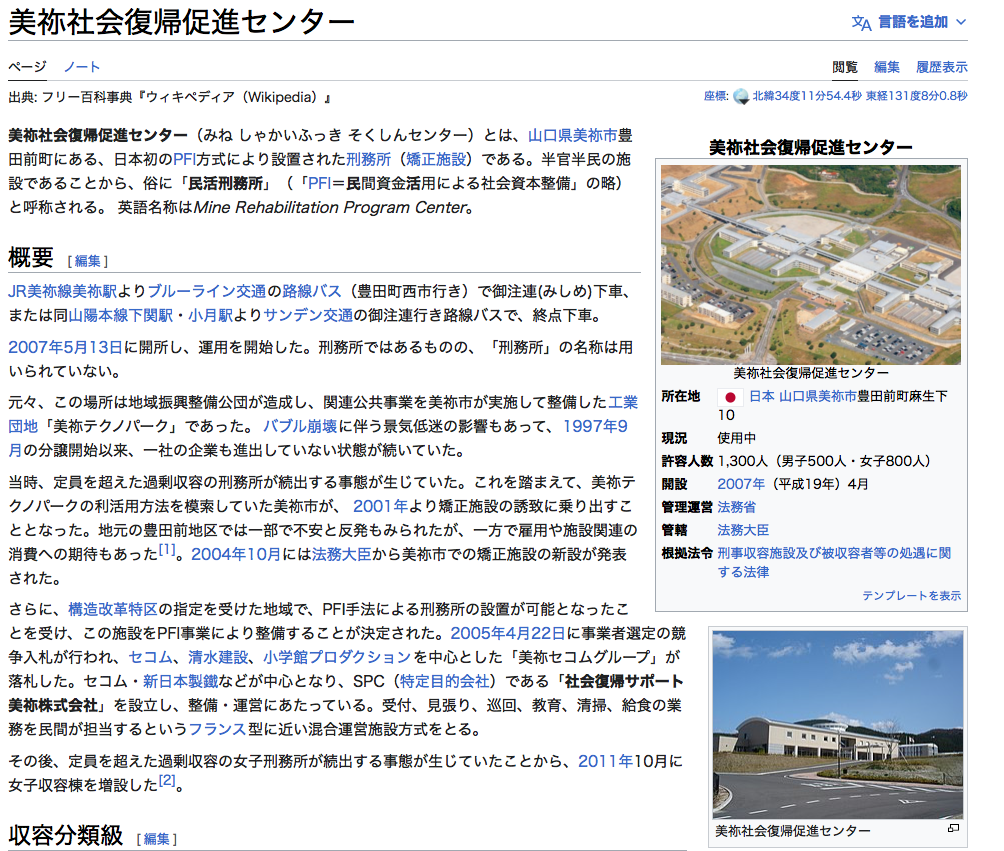1004x851 pixels.
Task: Click 編集 next to 概要 heading
Action: pos(88,261)
